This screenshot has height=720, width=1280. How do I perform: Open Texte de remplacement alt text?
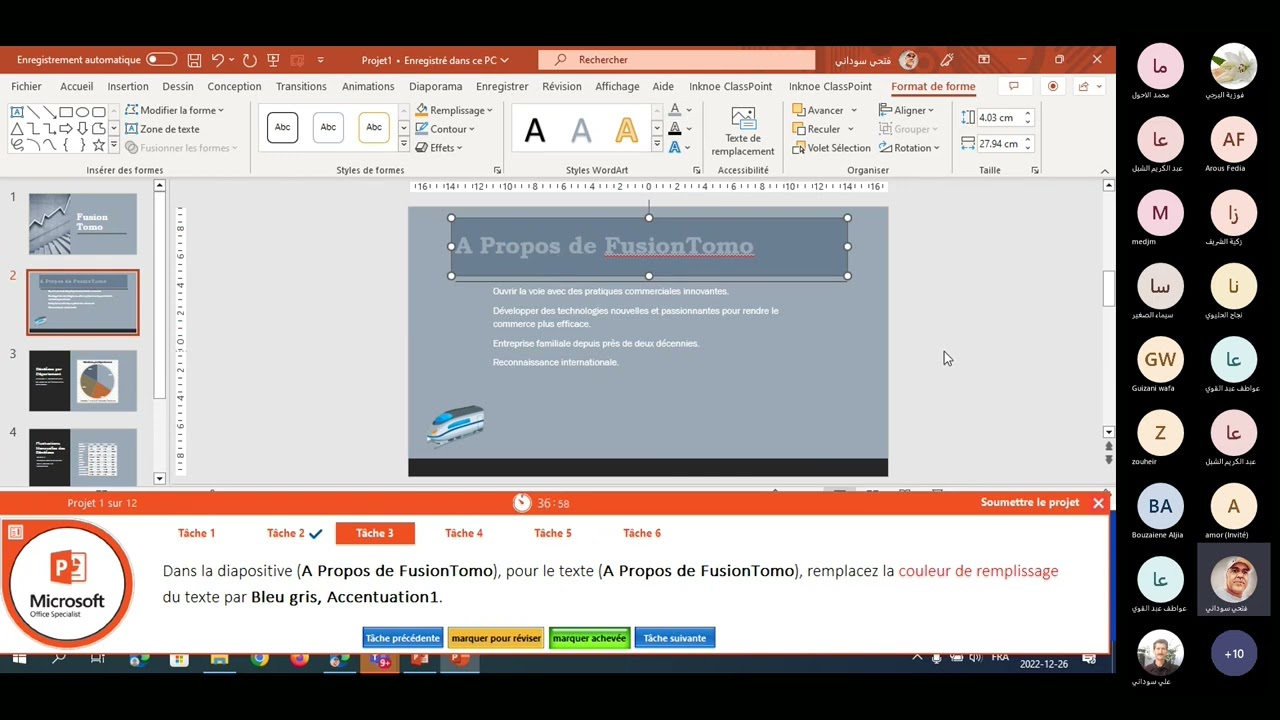pos(742,131)
